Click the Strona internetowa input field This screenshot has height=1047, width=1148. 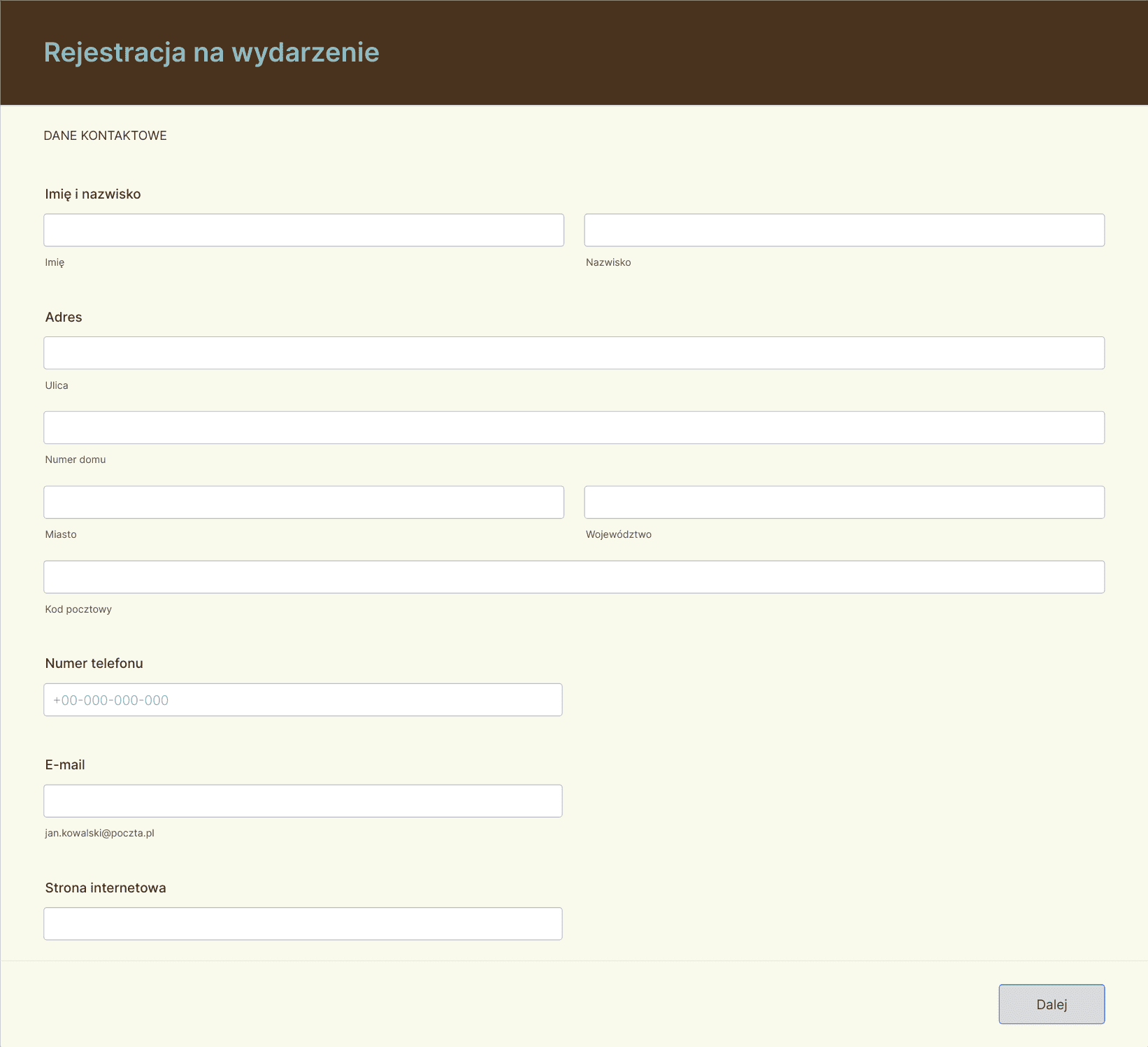pyautogui.click(x=303, y=924)
